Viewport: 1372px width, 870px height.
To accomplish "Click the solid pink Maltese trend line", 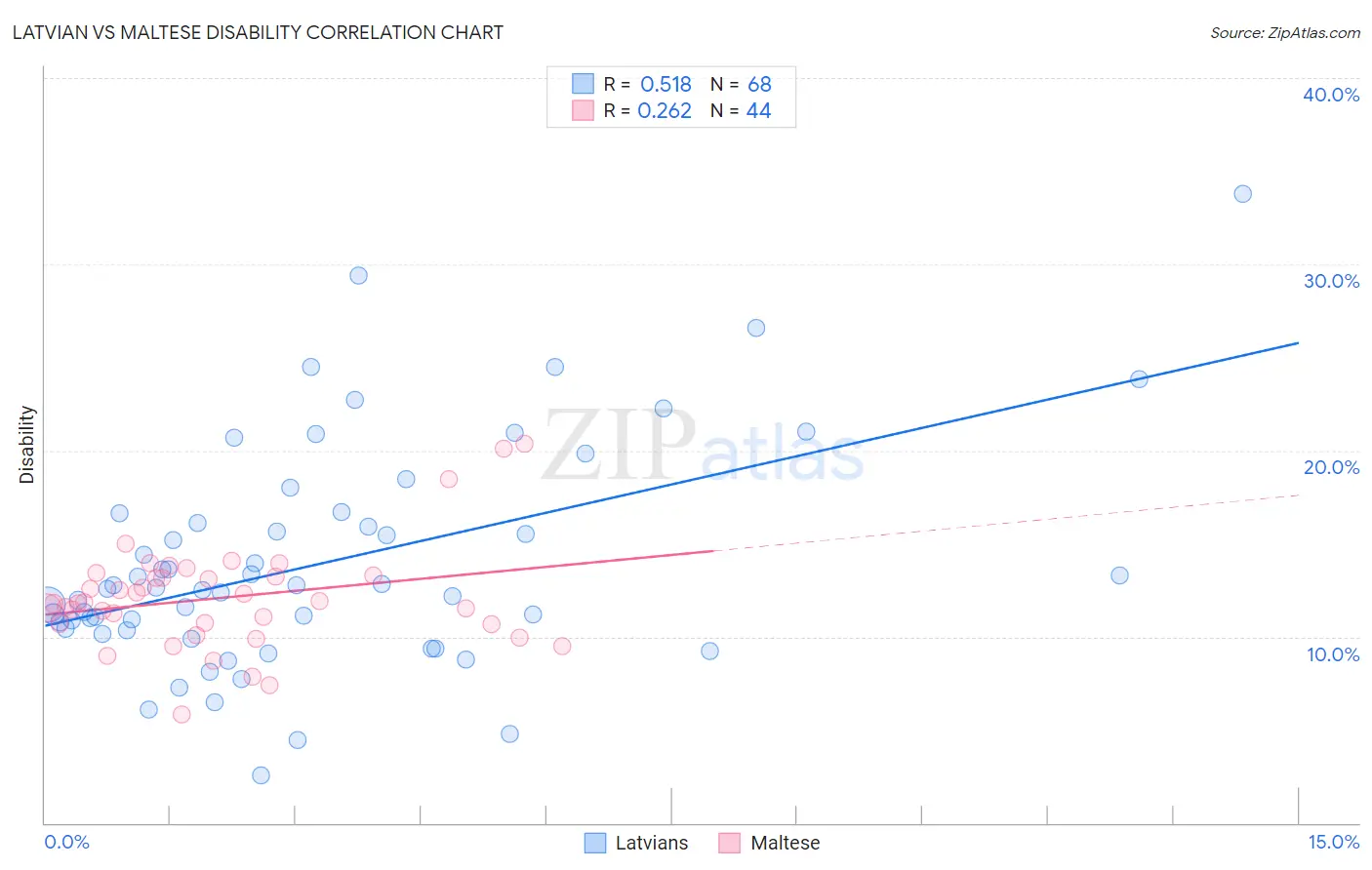I will click(x=380, y=582).
